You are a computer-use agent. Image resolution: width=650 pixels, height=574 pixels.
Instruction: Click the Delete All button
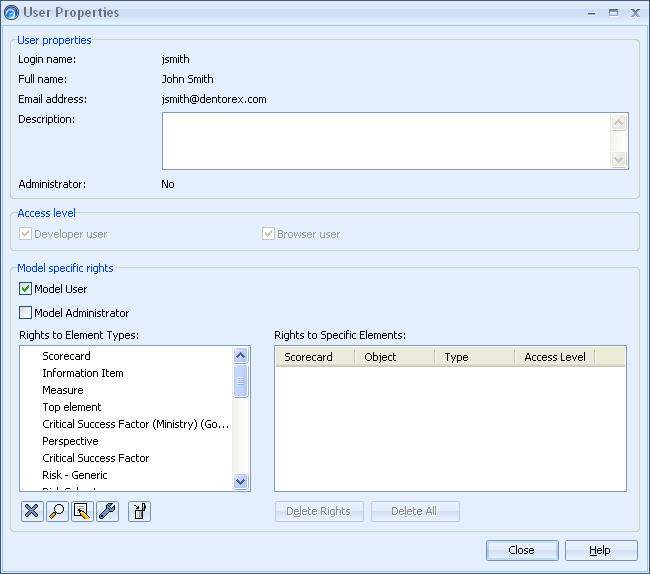(x=415, y=511)
